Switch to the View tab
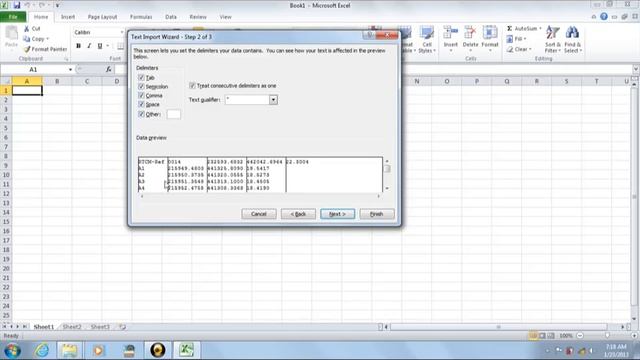The image size is (640, 360). tap(225, 17)
